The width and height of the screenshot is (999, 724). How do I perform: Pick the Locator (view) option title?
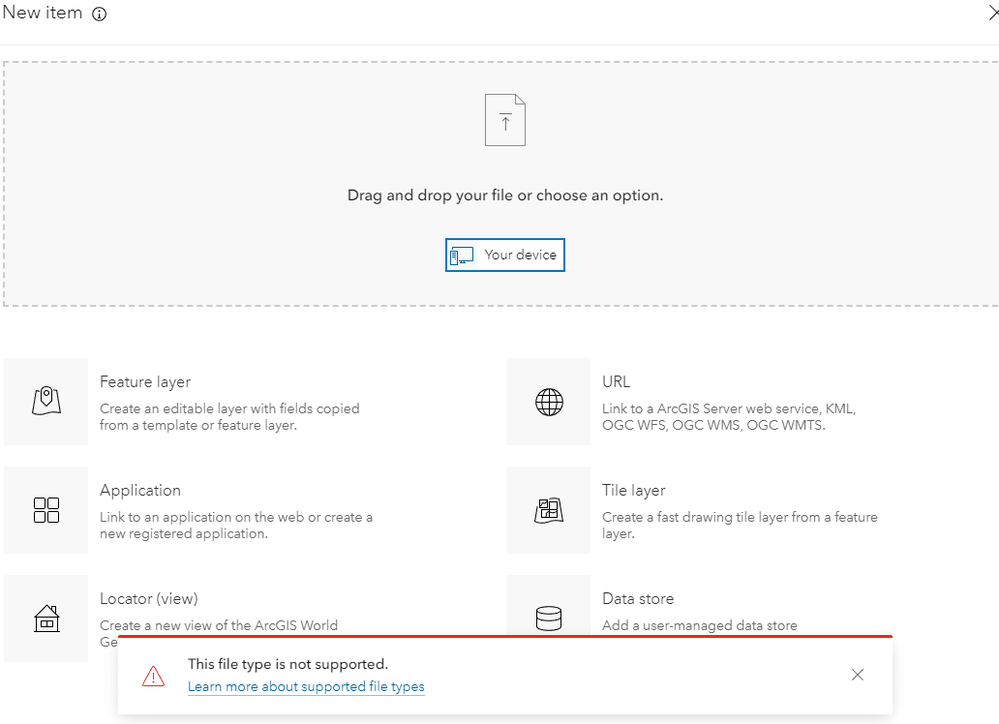149,598
